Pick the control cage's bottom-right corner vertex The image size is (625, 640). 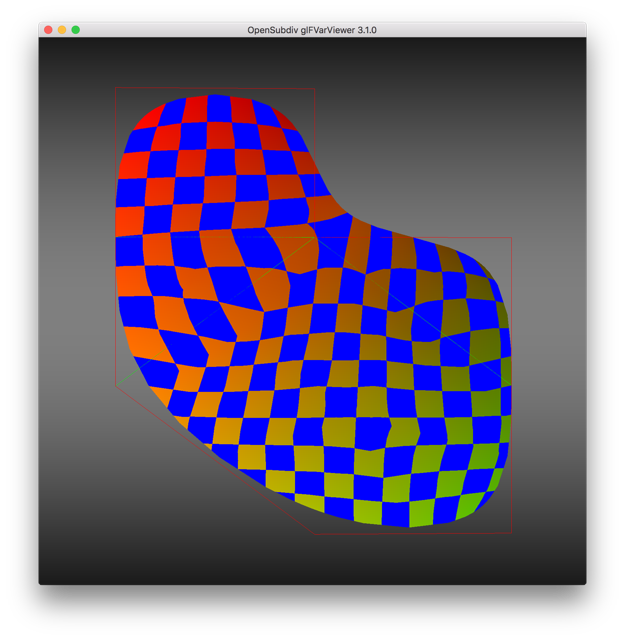point(511,532)
